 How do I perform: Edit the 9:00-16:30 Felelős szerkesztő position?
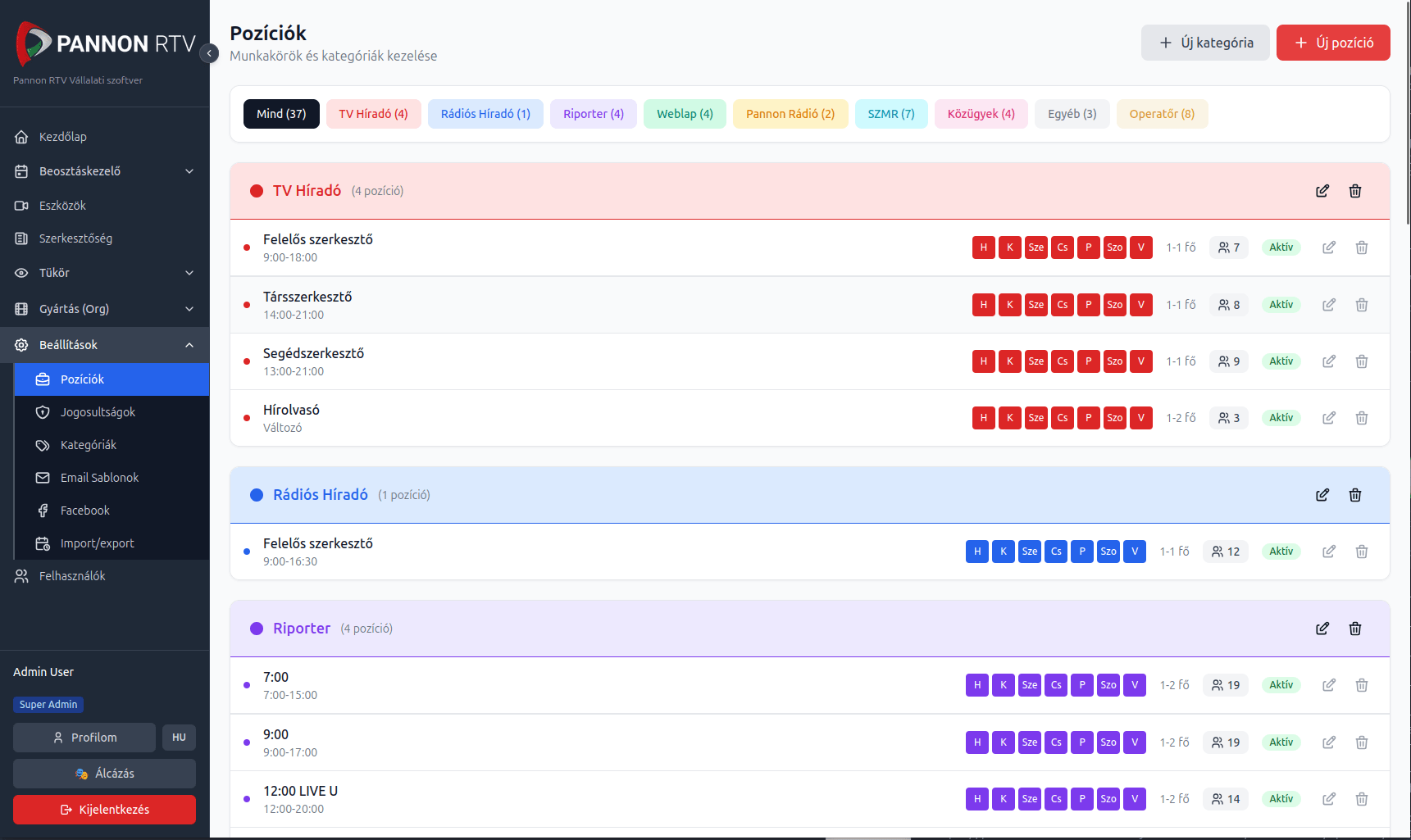click(1329, 552)
